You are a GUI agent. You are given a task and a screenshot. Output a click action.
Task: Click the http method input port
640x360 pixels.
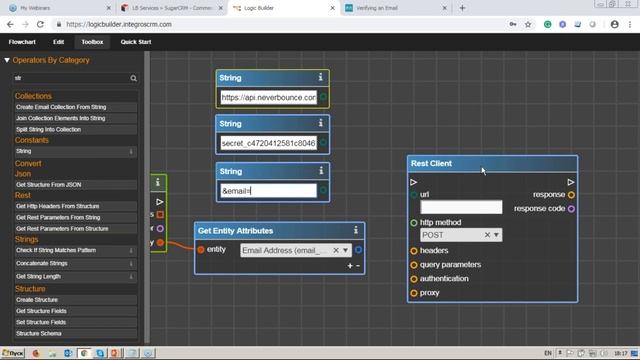[413, 222]
